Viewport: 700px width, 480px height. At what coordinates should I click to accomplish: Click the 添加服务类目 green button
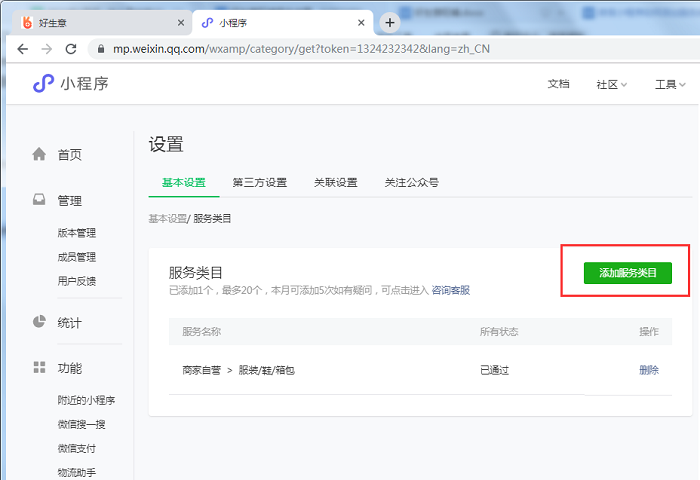[628, 273]
